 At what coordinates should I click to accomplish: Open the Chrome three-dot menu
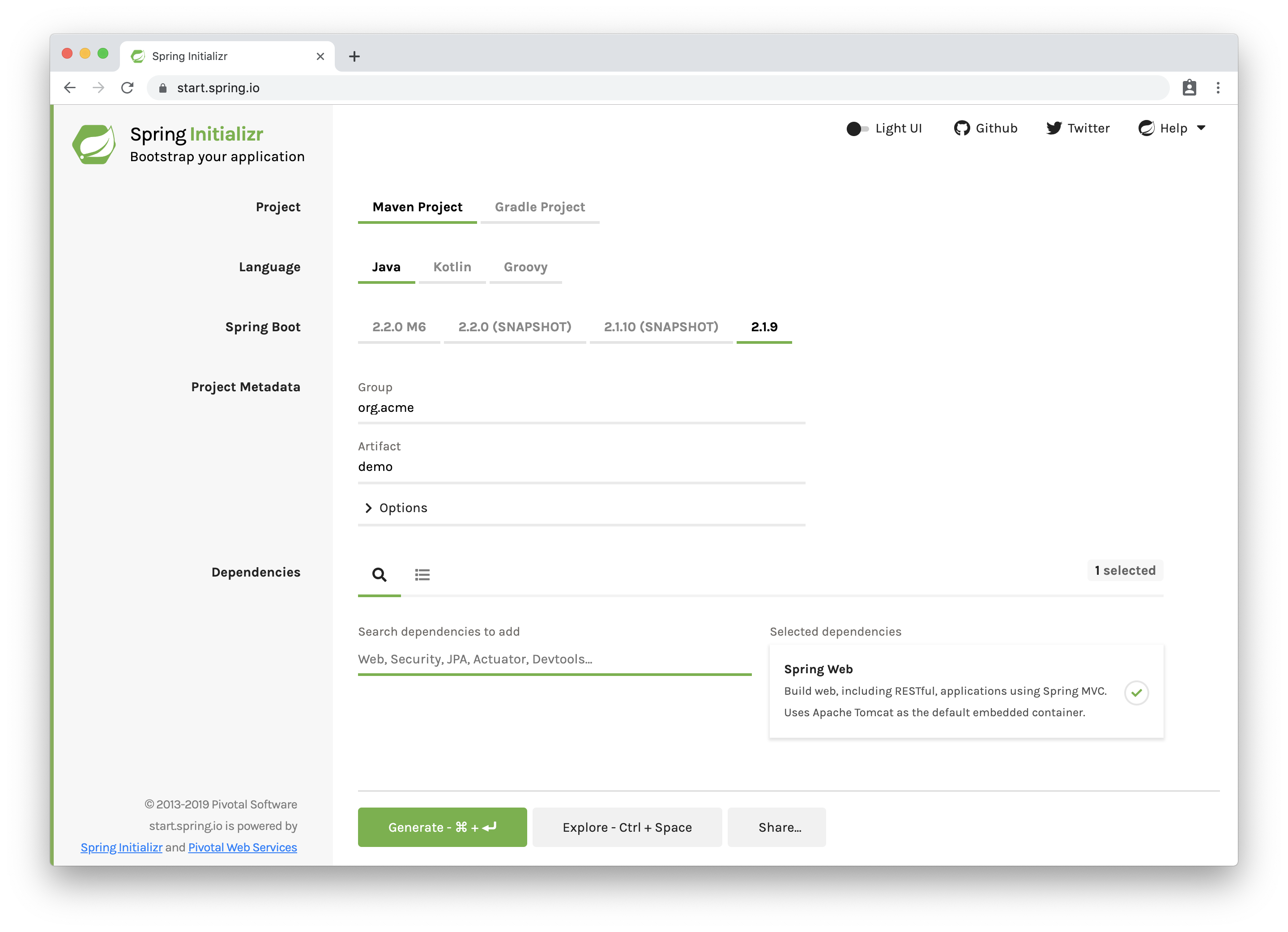click(x=1218, y=87)
